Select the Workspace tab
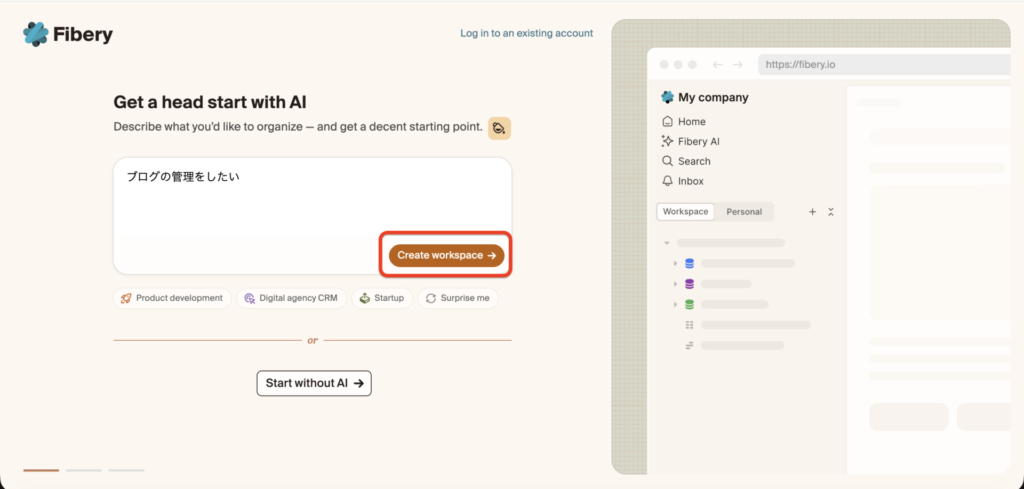1024x489 pixels. pyautogui.click(x=685, y=212)
